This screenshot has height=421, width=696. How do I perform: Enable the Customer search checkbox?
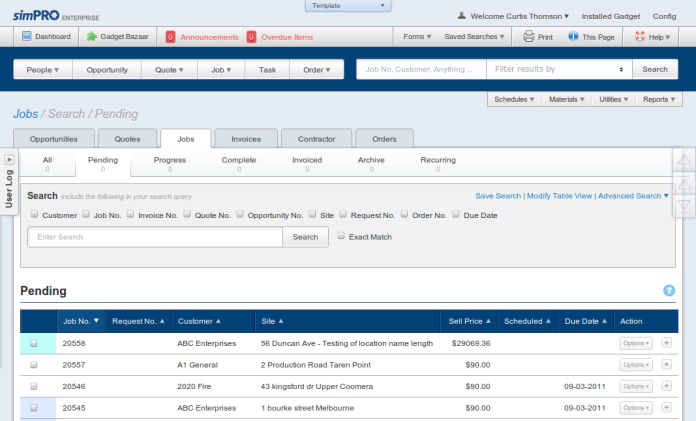coord(34,214)
